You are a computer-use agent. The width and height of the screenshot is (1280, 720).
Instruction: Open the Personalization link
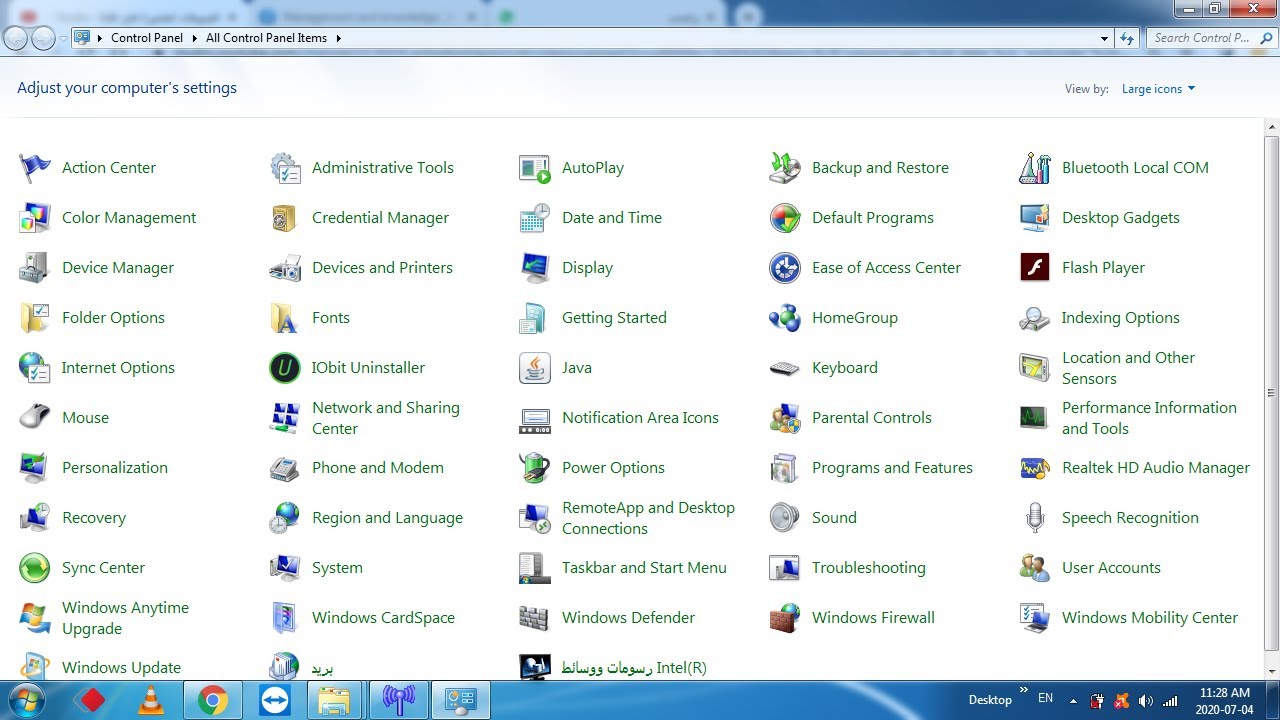click(x=115, y=468)
